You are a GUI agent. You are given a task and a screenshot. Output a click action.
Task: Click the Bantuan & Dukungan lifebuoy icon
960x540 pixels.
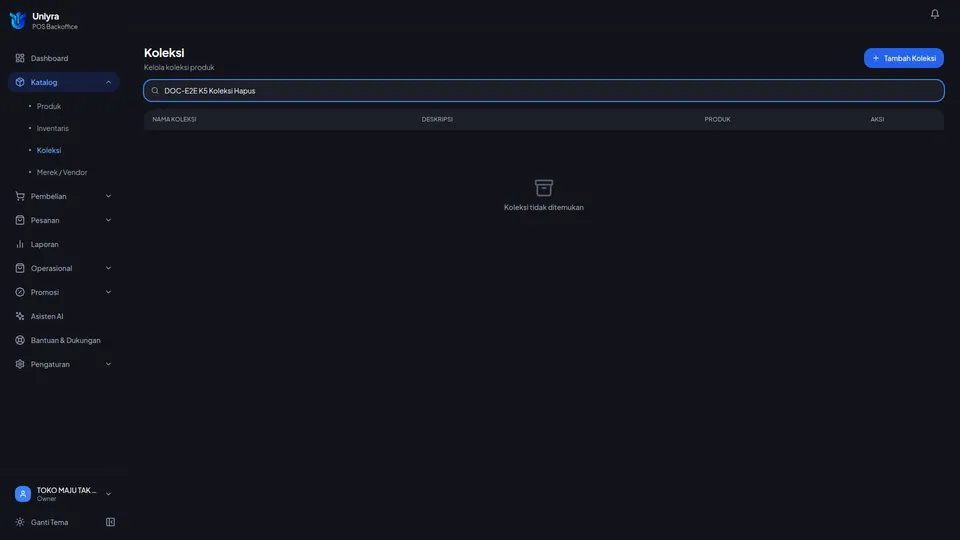point(20,340)
